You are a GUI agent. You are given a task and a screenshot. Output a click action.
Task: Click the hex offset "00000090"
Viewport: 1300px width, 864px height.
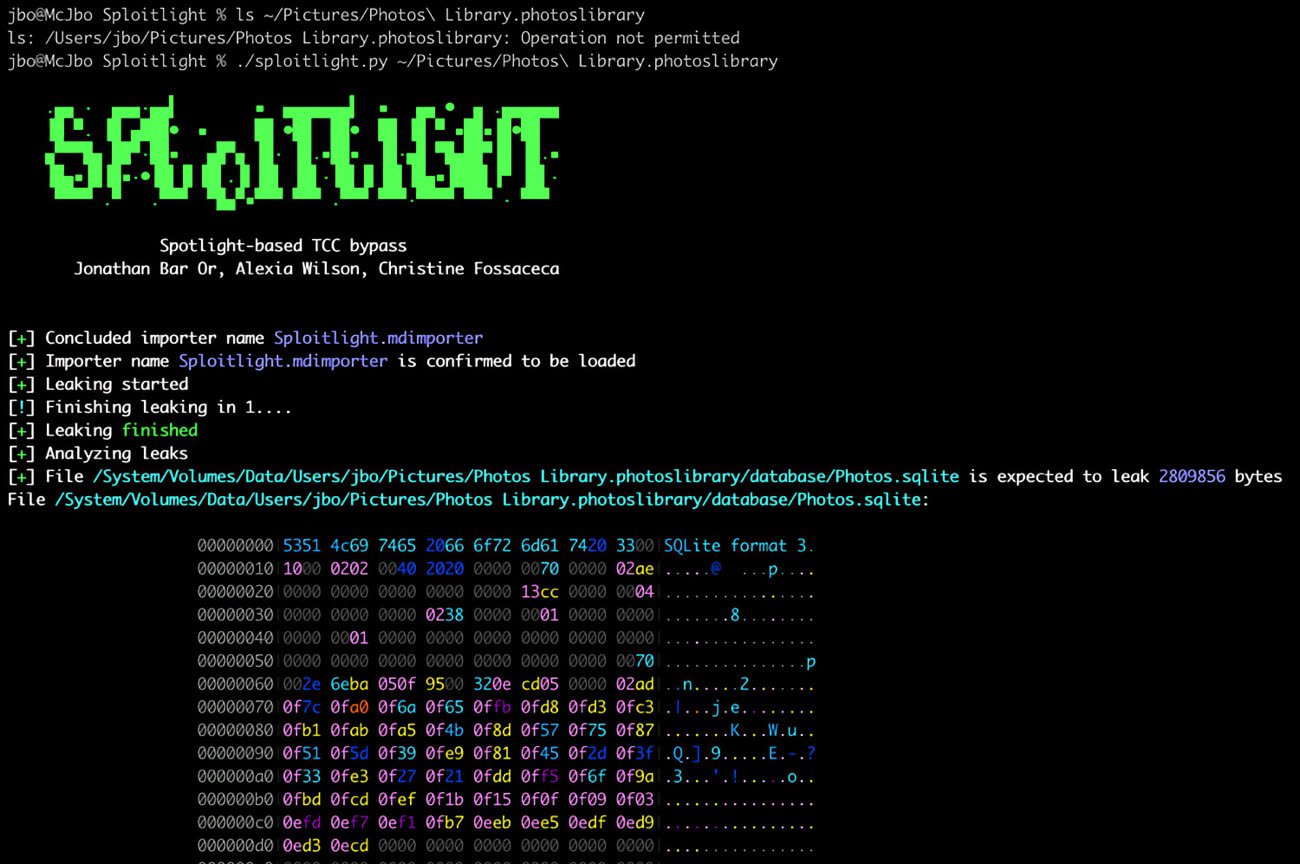point(235,754)
